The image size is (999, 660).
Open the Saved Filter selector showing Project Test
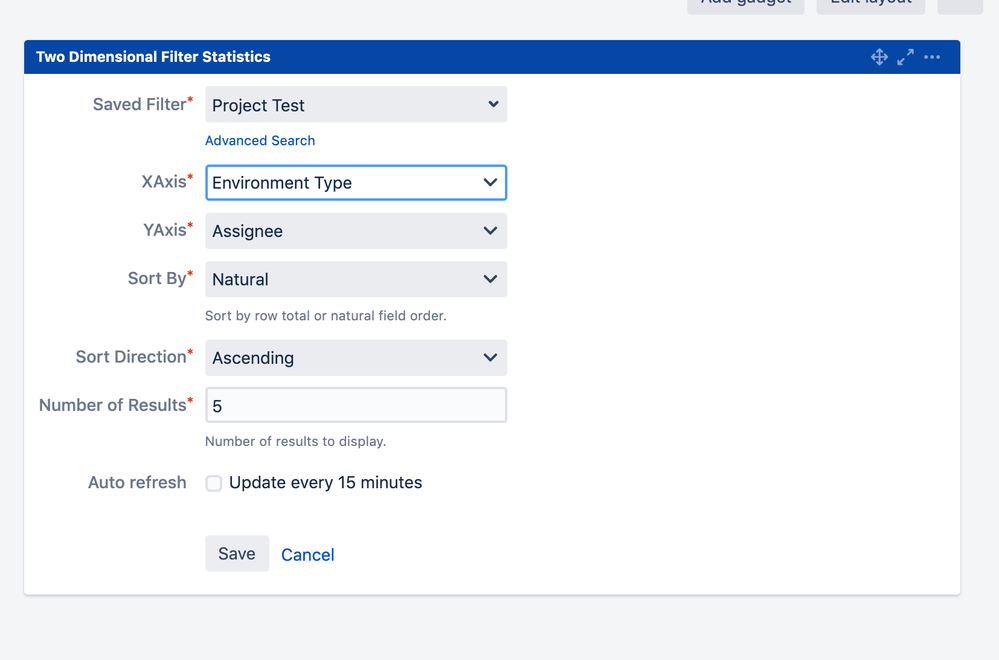[x=355, y=104]
